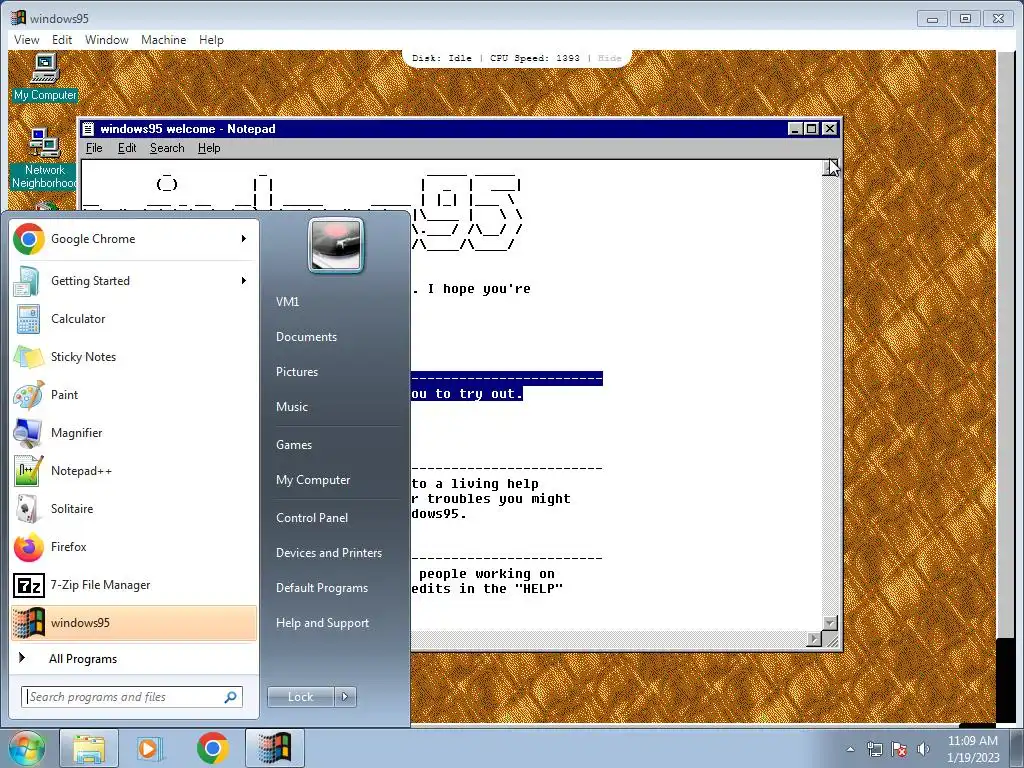
Task: Select the highlighted windows95 Start menu entry
Action: point(134,622)
